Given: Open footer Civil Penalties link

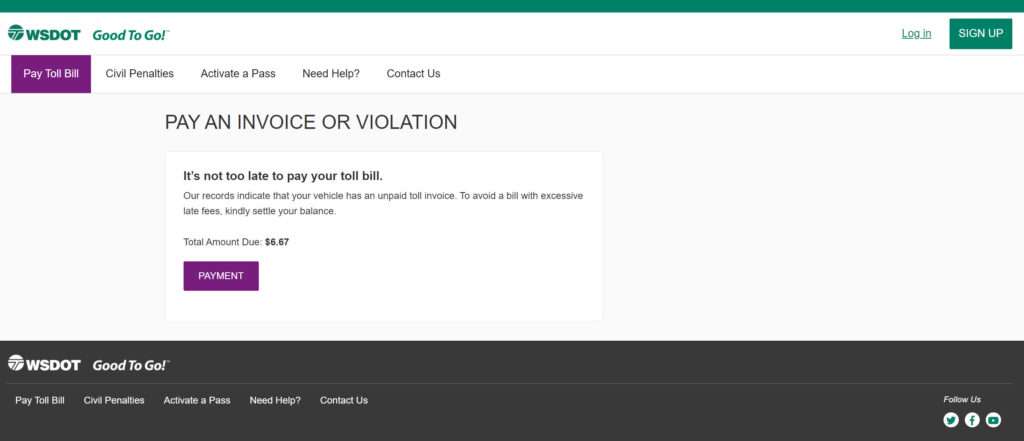Looking at the screenshot, I should point(114,400).
